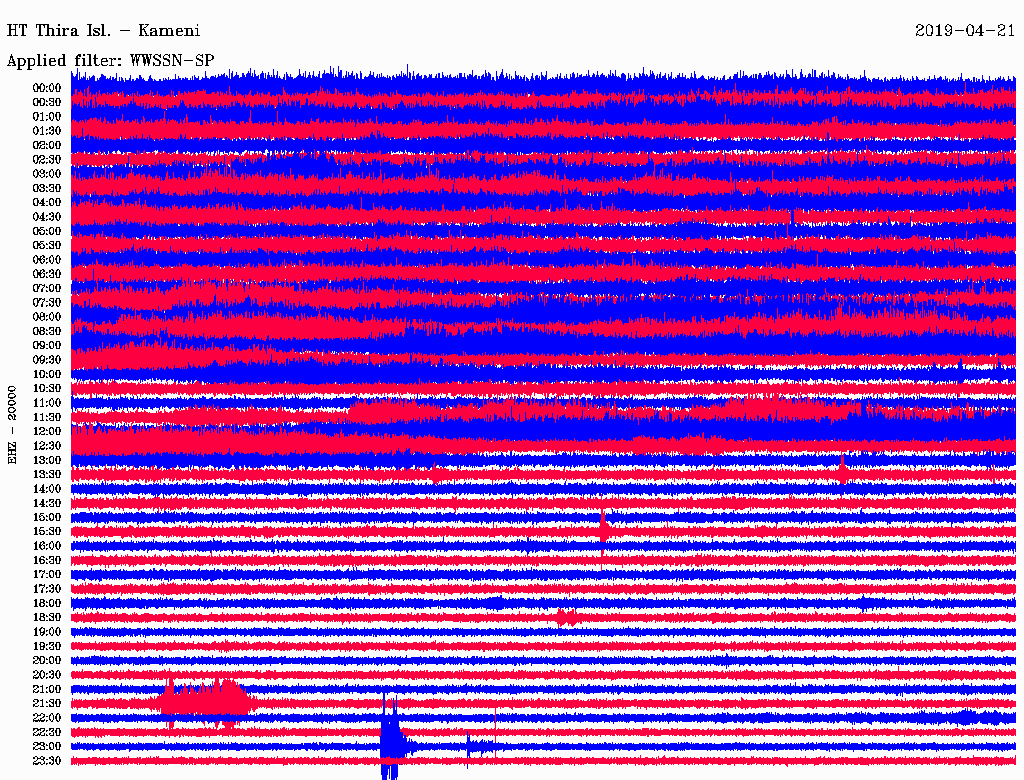Click the 12:30 time label
The image size is (1024, 780).
click(47, 446)
